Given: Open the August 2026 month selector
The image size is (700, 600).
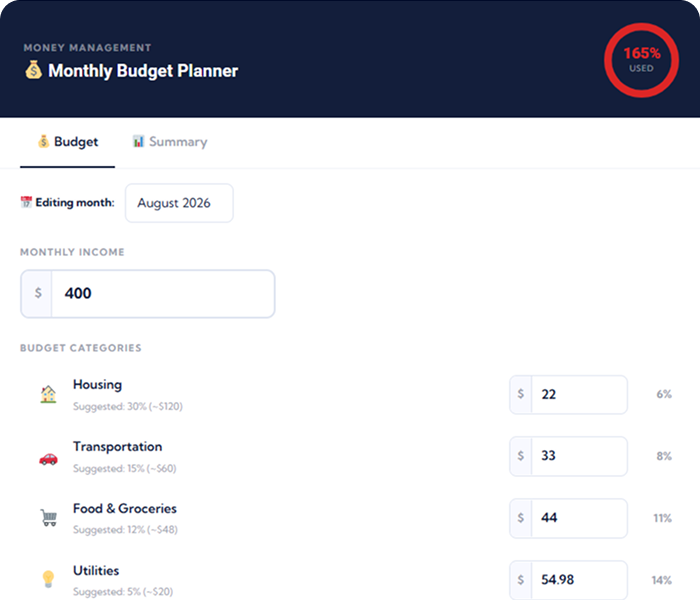Looking at the screenshot, I should (x=179, y=203).
